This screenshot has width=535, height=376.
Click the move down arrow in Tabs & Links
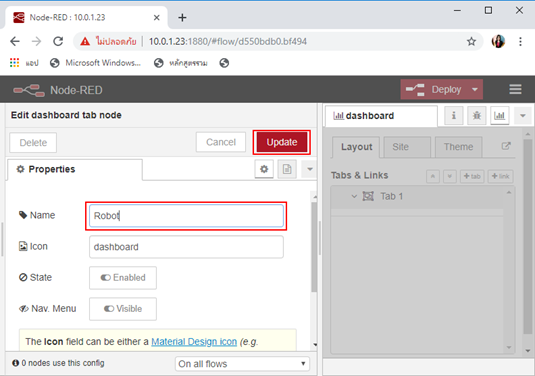click(450, 176)
